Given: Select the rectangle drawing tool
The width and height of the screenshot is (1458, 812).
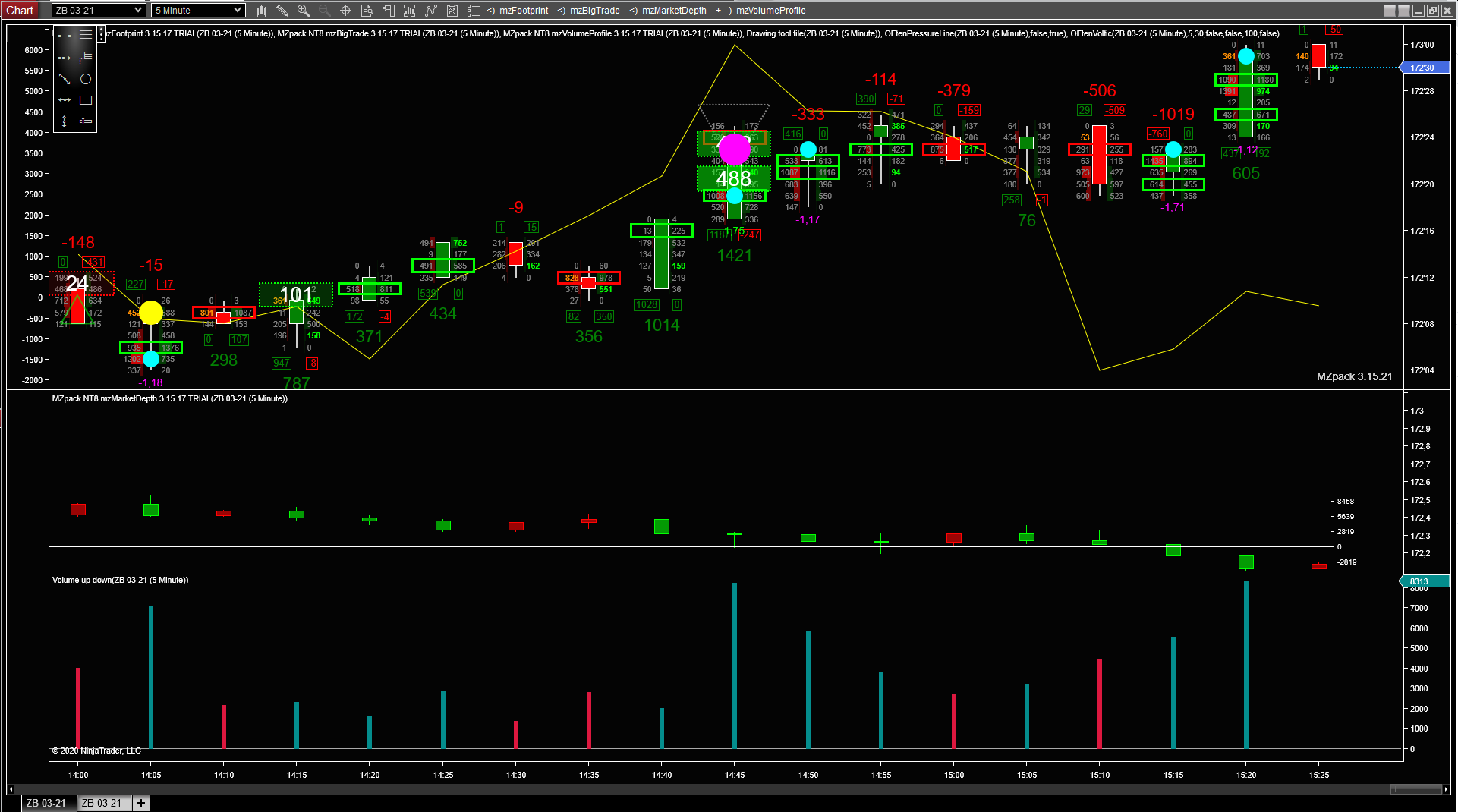Looking at the screenshot, I should tap(86, 100).
